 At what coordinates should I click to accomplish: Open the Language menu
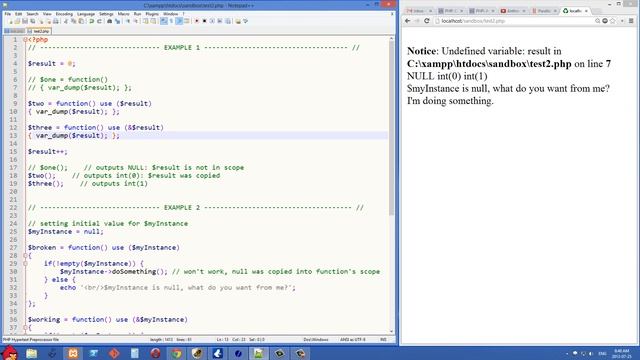pyautogui.click(x=86, y=14)
